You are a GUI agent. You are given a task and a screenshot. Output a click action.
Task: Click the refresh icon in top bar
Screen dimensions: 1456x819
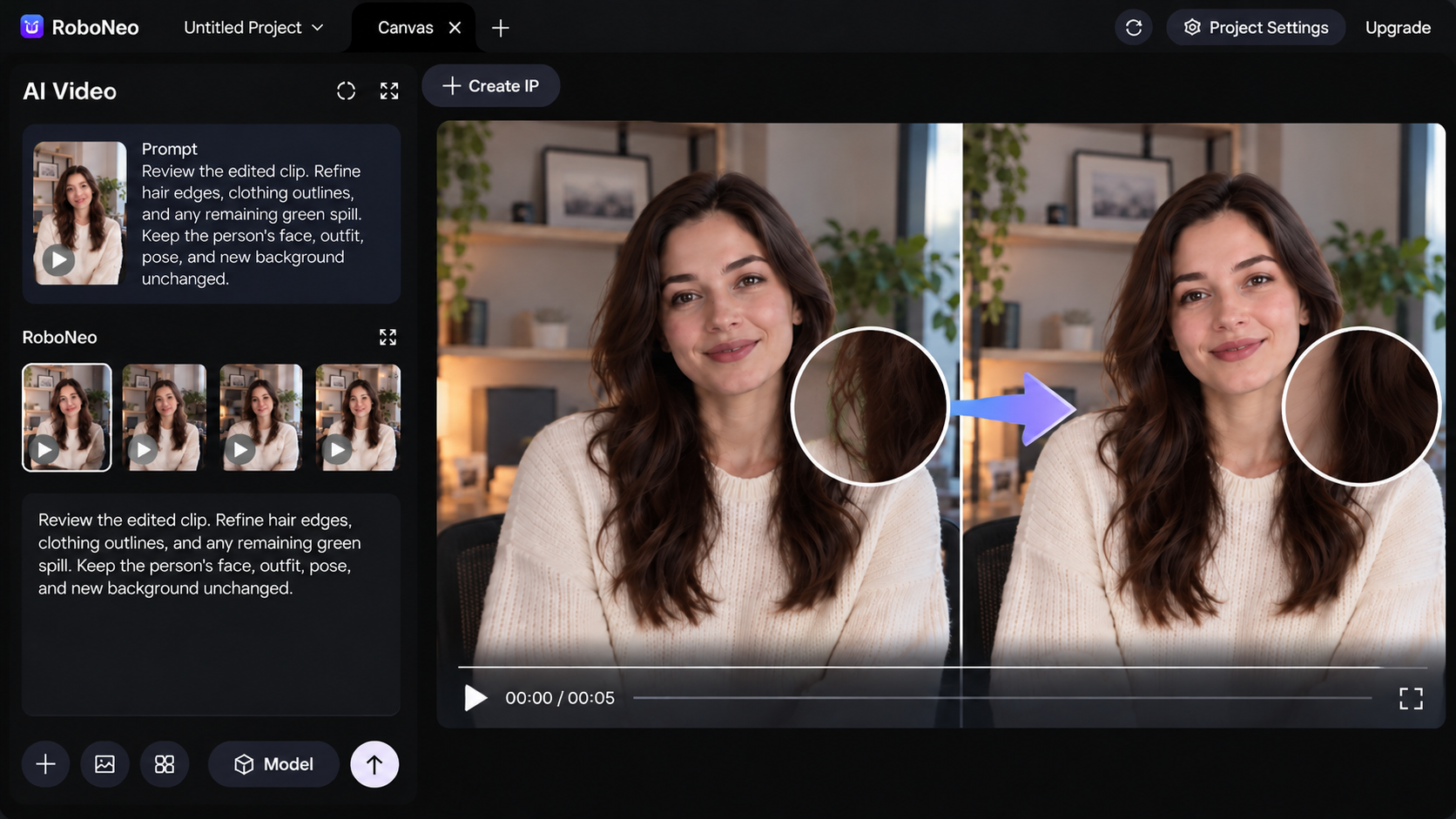[1134, 28]
